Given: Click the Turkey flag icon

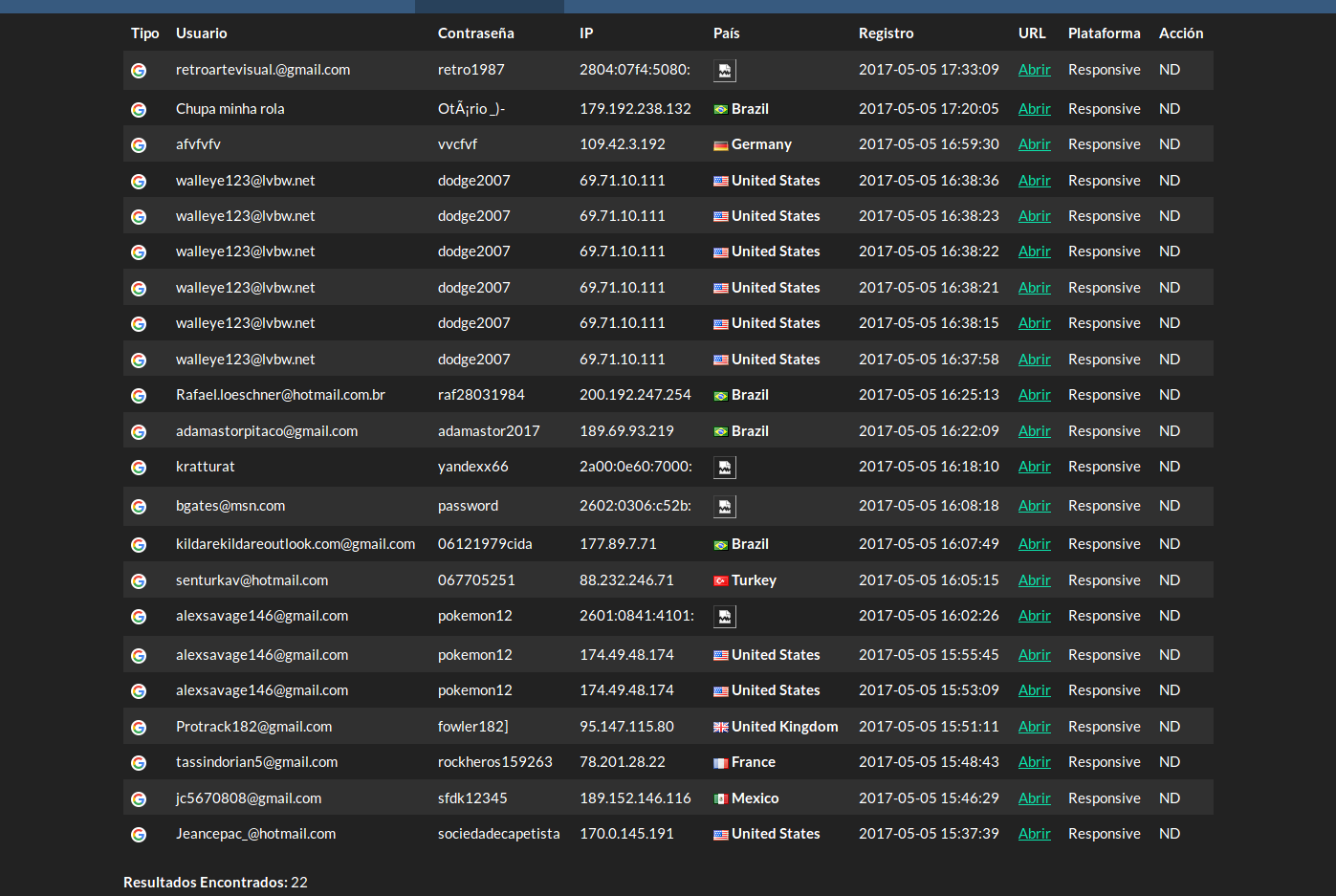Looking at the screenshot, I should [x=721, y=581].
